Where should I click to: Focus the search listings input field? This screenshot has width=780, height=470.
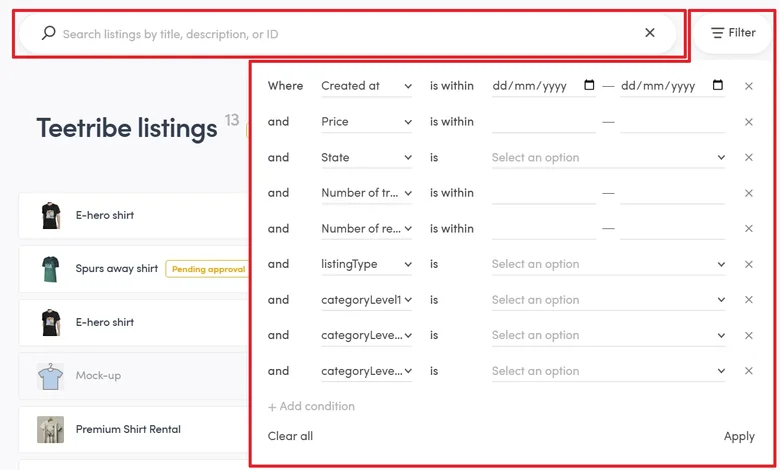(348, 34)
